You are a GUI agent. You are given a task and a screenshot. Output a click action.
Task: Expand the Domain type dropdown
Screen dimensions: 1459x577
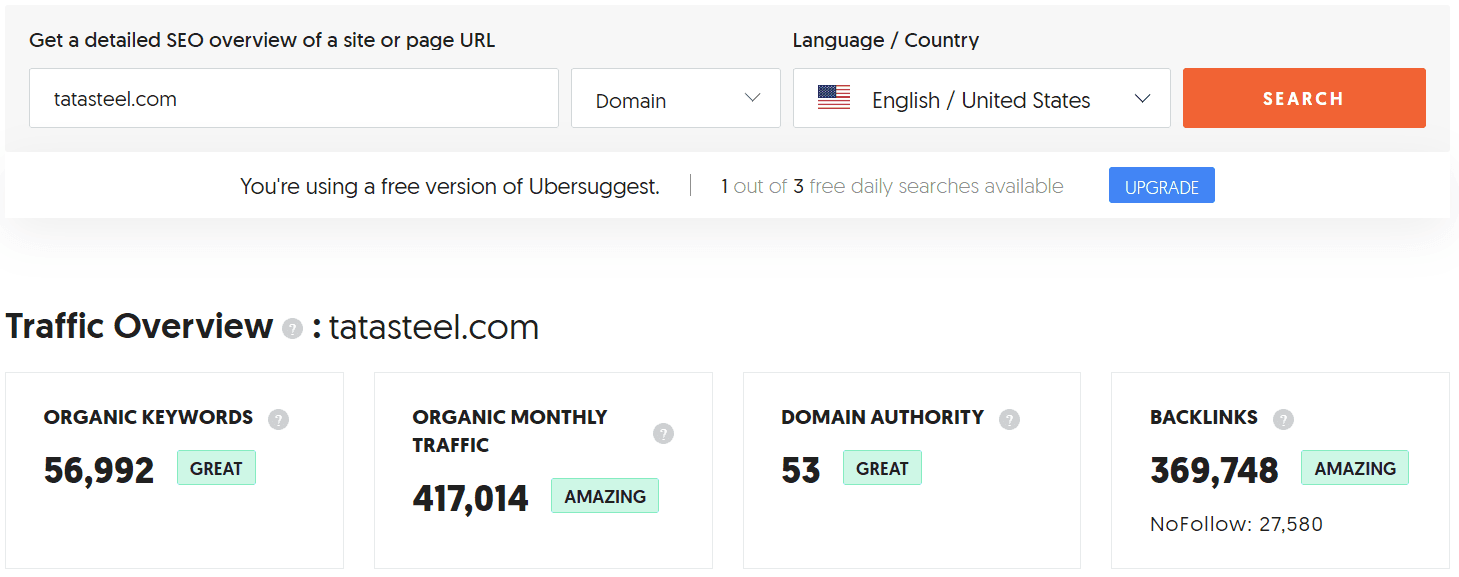675,99
